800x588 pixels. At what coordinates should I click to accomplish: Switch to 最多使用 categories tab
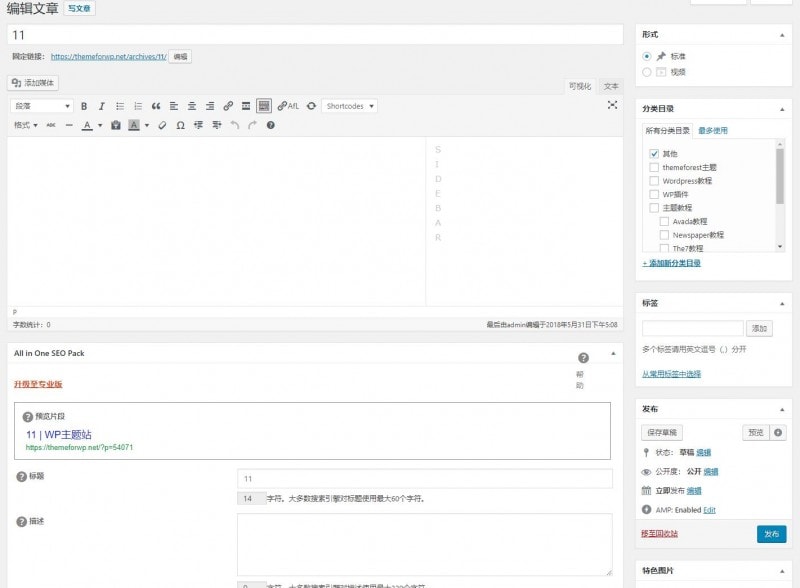(713, 130)
